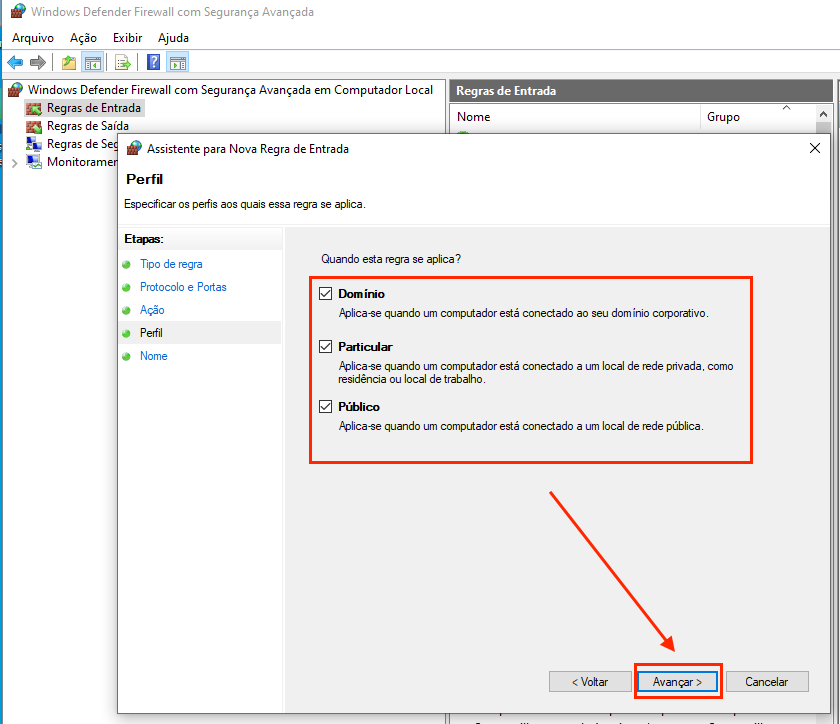Click the Regras de Entrada tree icon

click(x=34, y=108)
